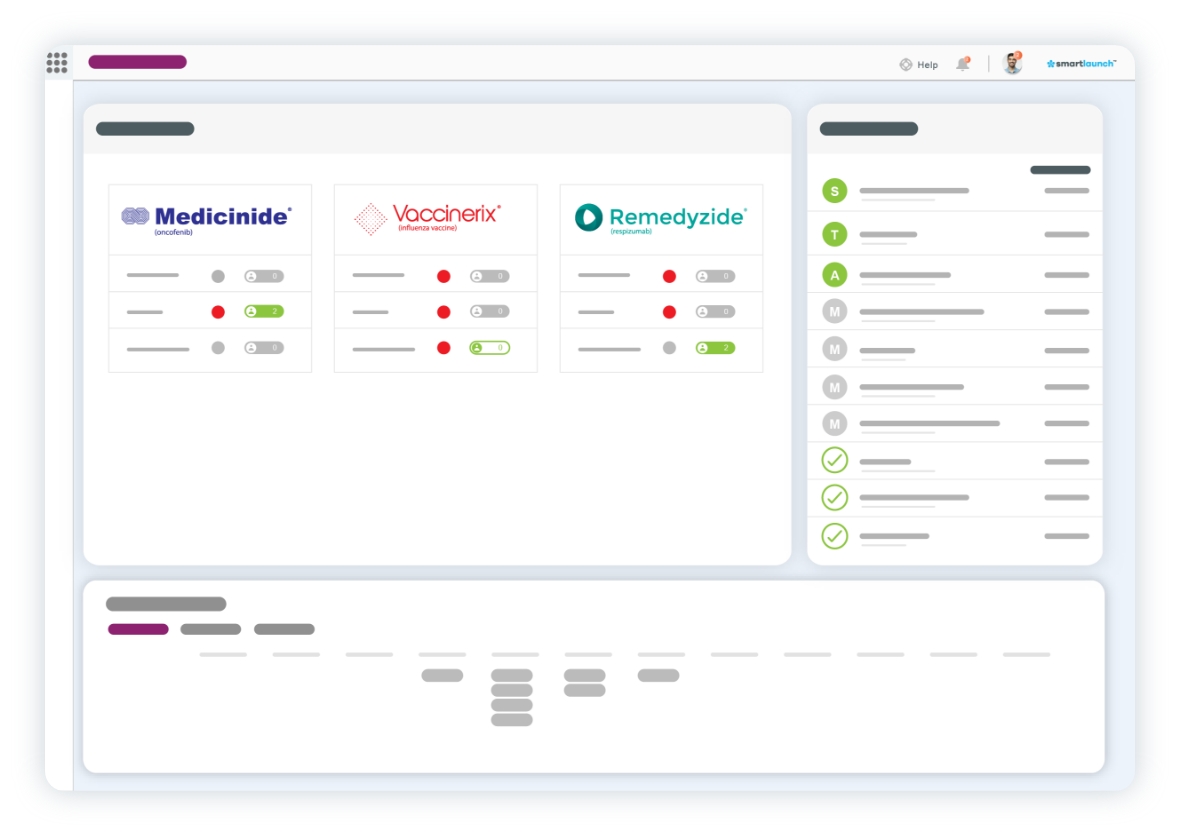Click the bottom item in the four-pill stack
Viewport: 1180px width, 836px height.
512,720
